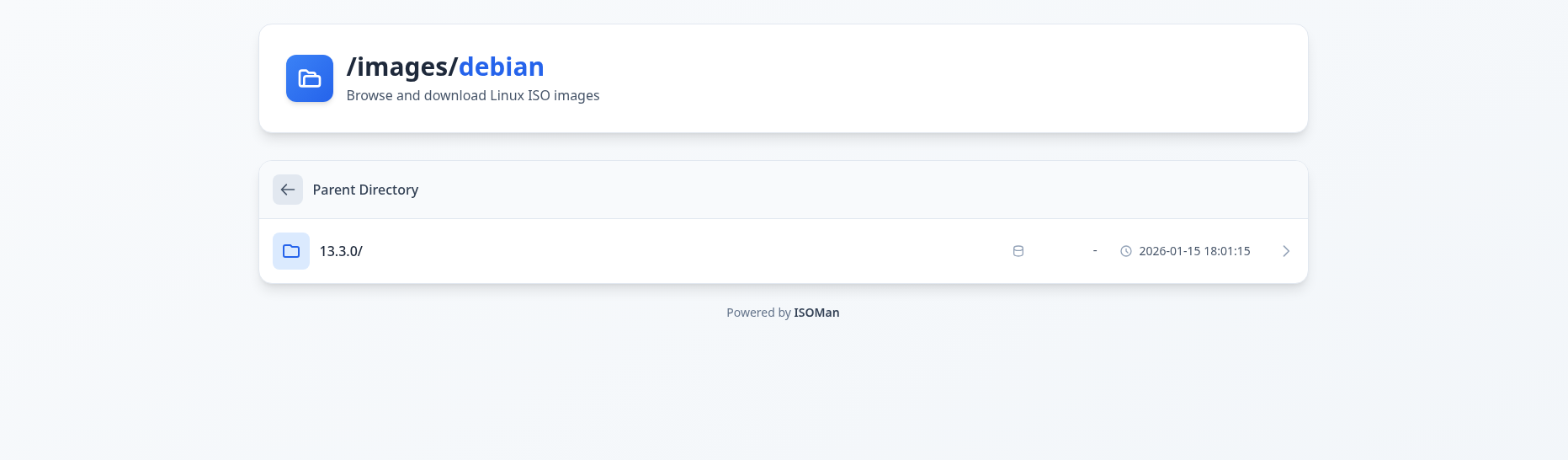
Task: Click the 2026-01-15 18:01:15 timestamp
Action: pos(1194,251)
